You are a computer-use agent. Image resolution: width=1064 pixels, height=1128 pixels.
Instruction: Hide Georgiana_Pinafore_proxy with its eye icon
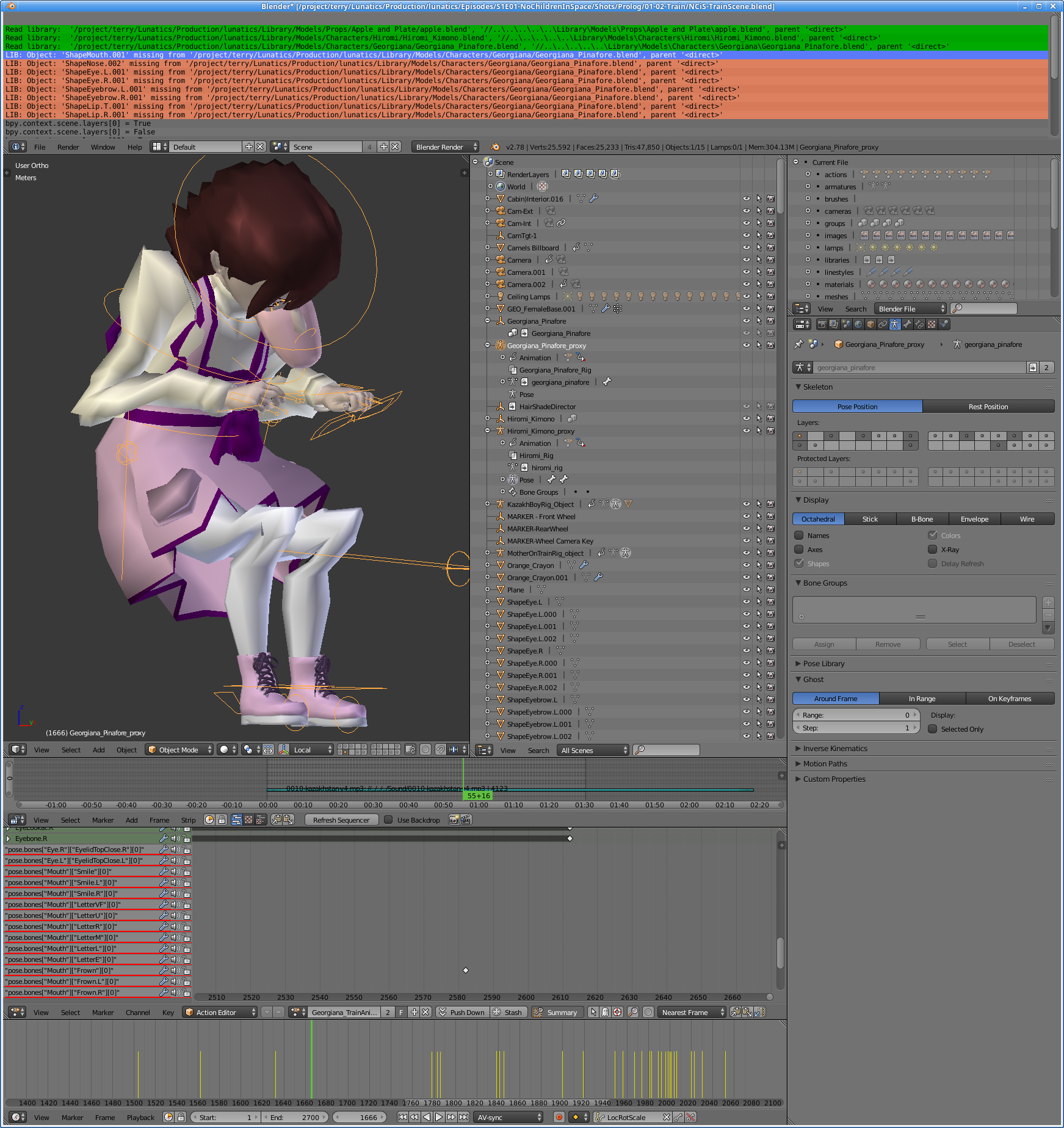pos(746,345)
